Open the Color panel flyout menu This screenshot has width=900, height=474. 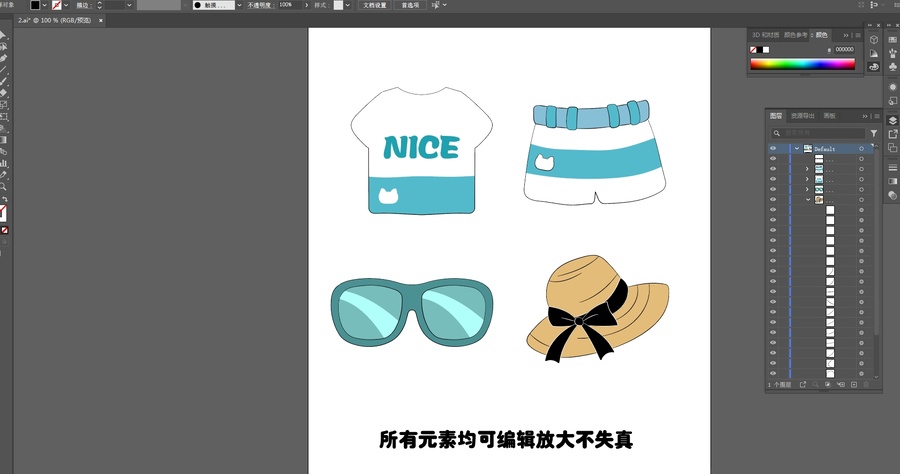858,36
